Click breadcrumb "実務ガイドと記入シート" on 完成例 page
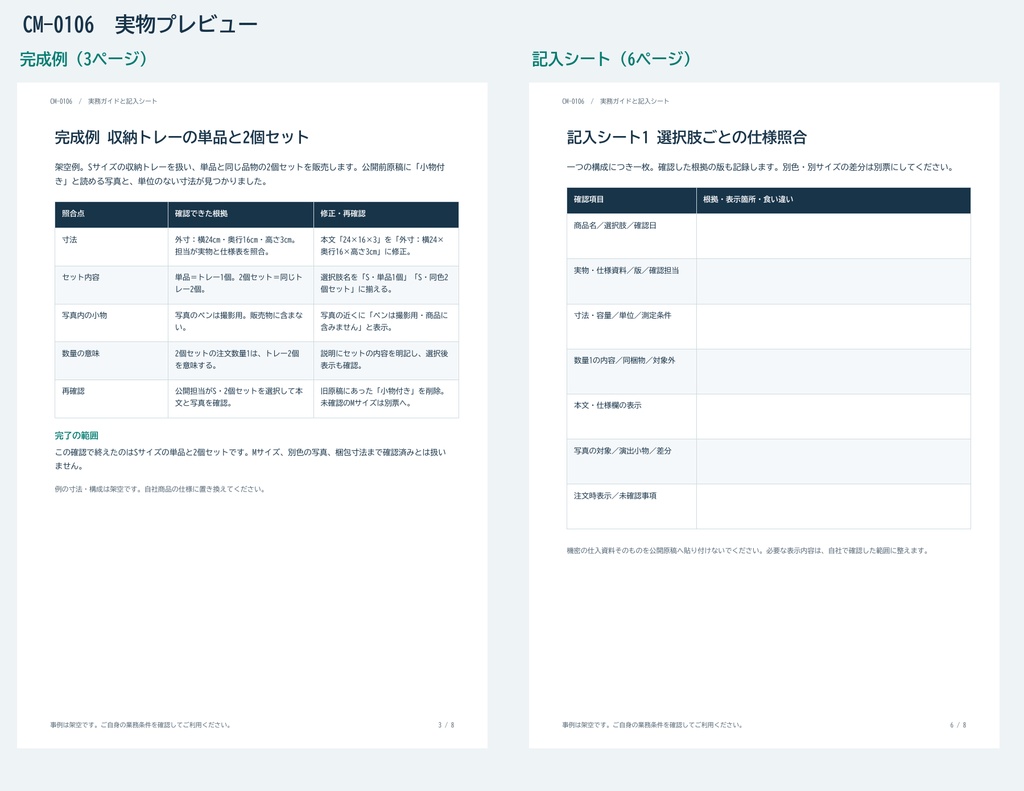This screenshot has height=791, width=1024. coord(122,101)
